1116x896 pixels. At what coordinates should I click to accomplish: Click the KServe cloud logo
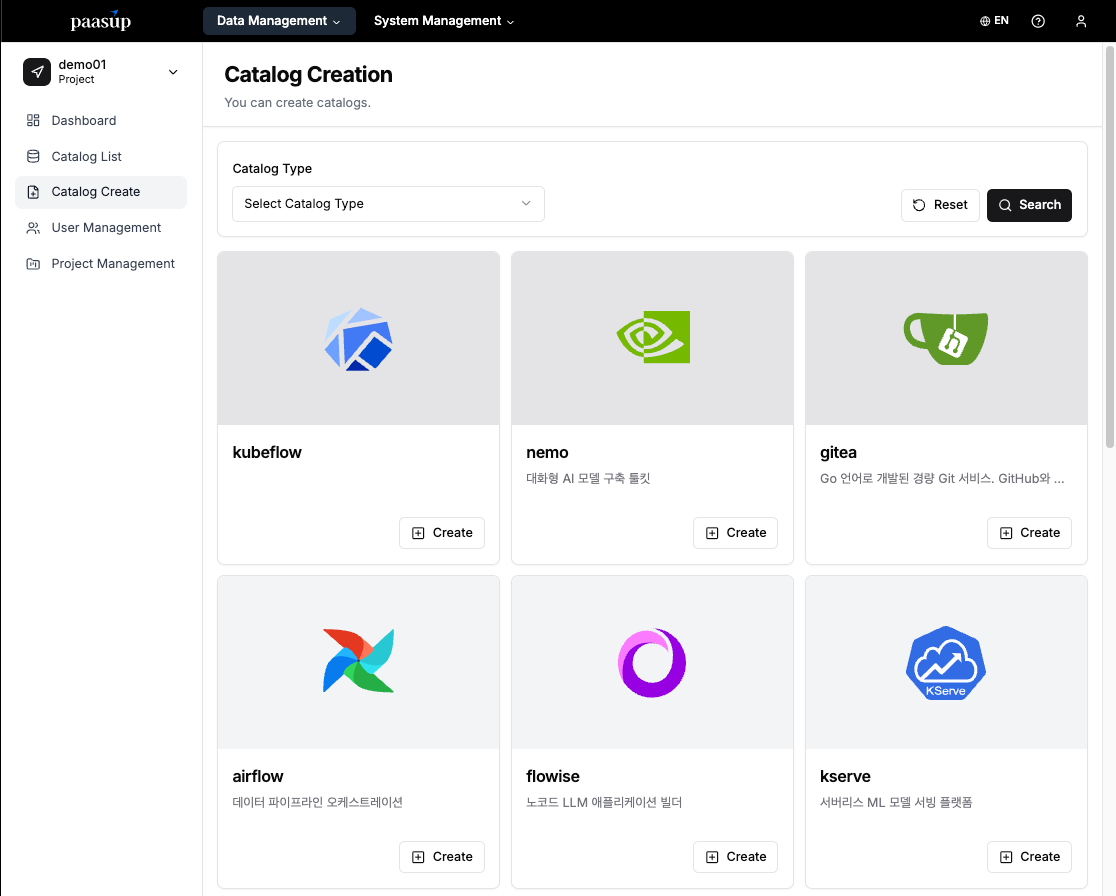click(945, 663)
